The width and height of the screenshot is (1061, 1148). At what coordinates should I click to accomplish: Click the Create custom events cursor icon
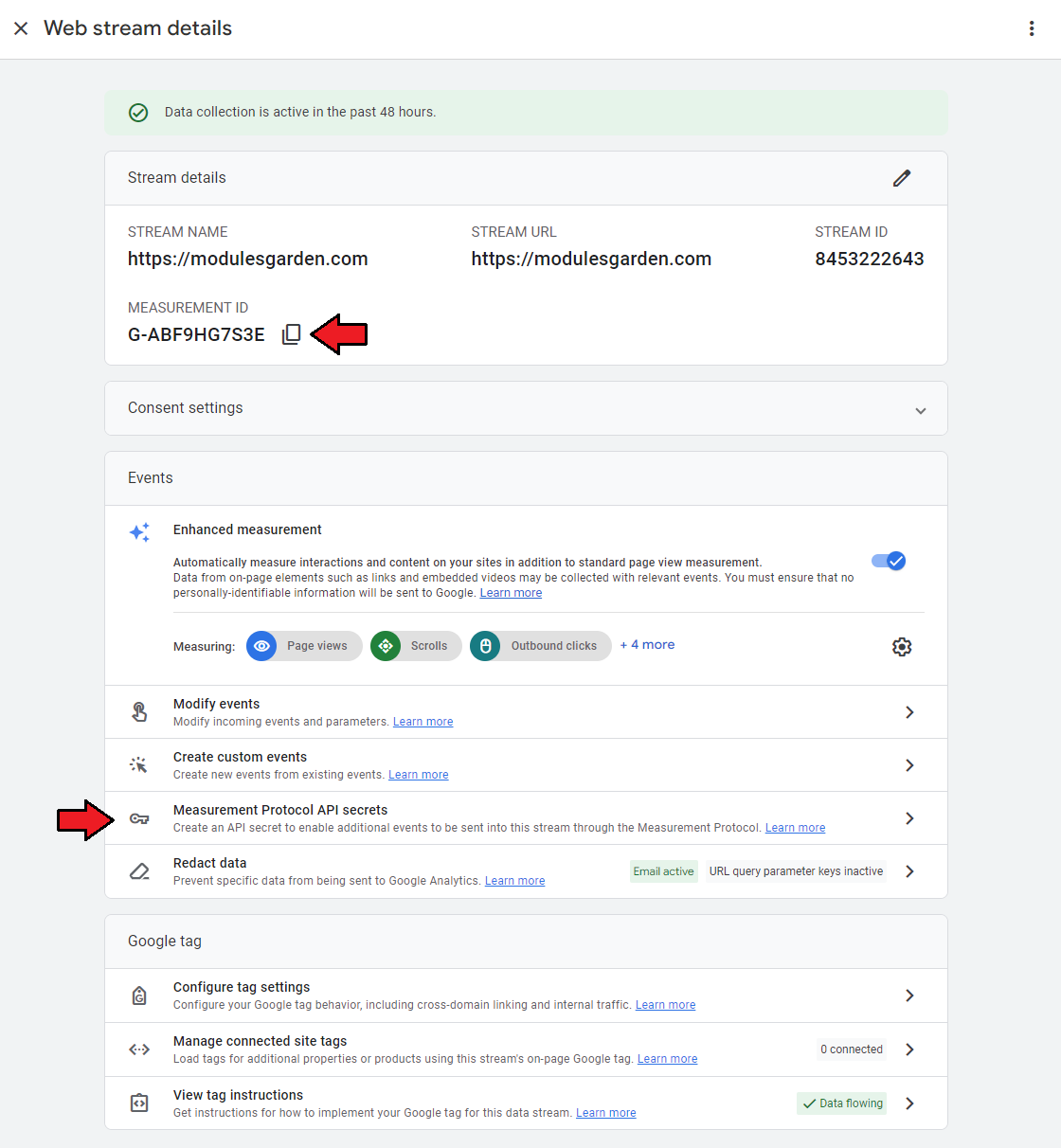coord(139,765)
